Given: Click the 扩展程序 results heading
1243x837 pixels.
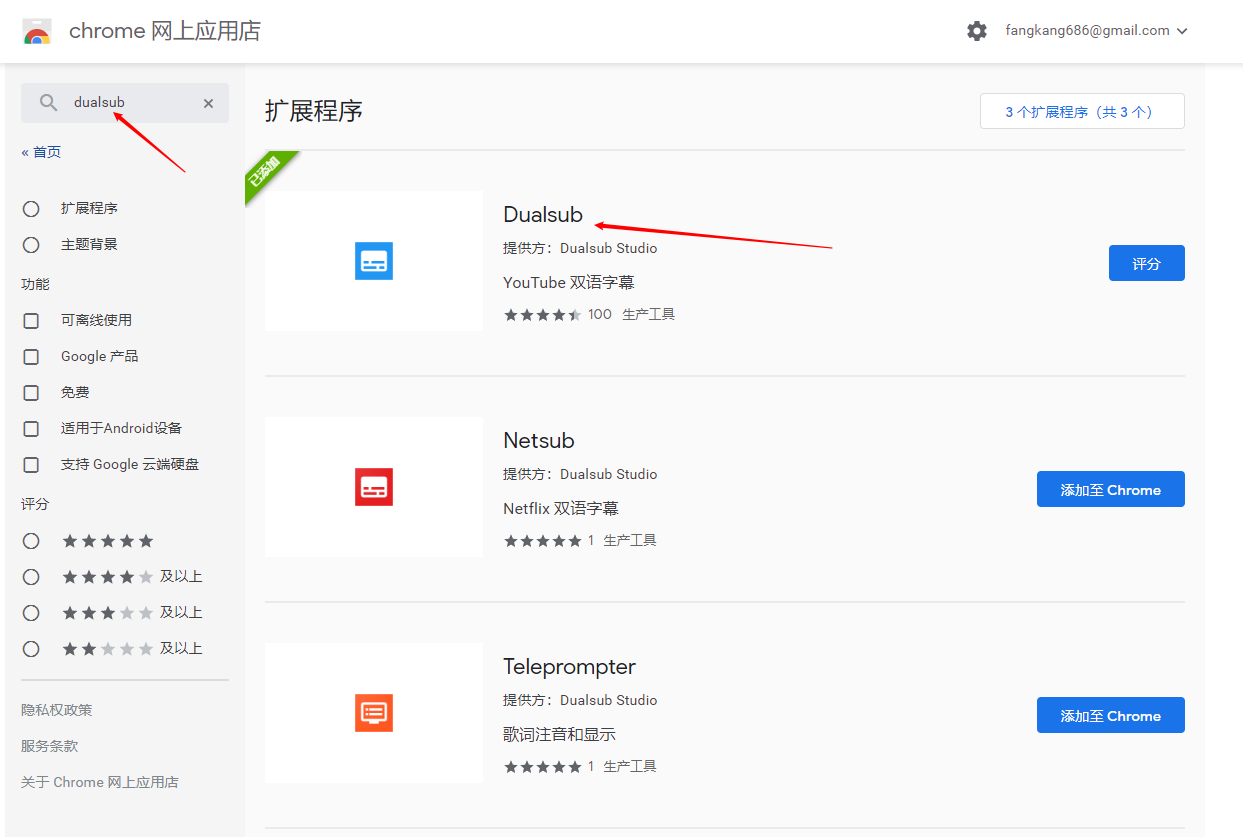Looking at the screenshot, I should [x=314, y=111].
